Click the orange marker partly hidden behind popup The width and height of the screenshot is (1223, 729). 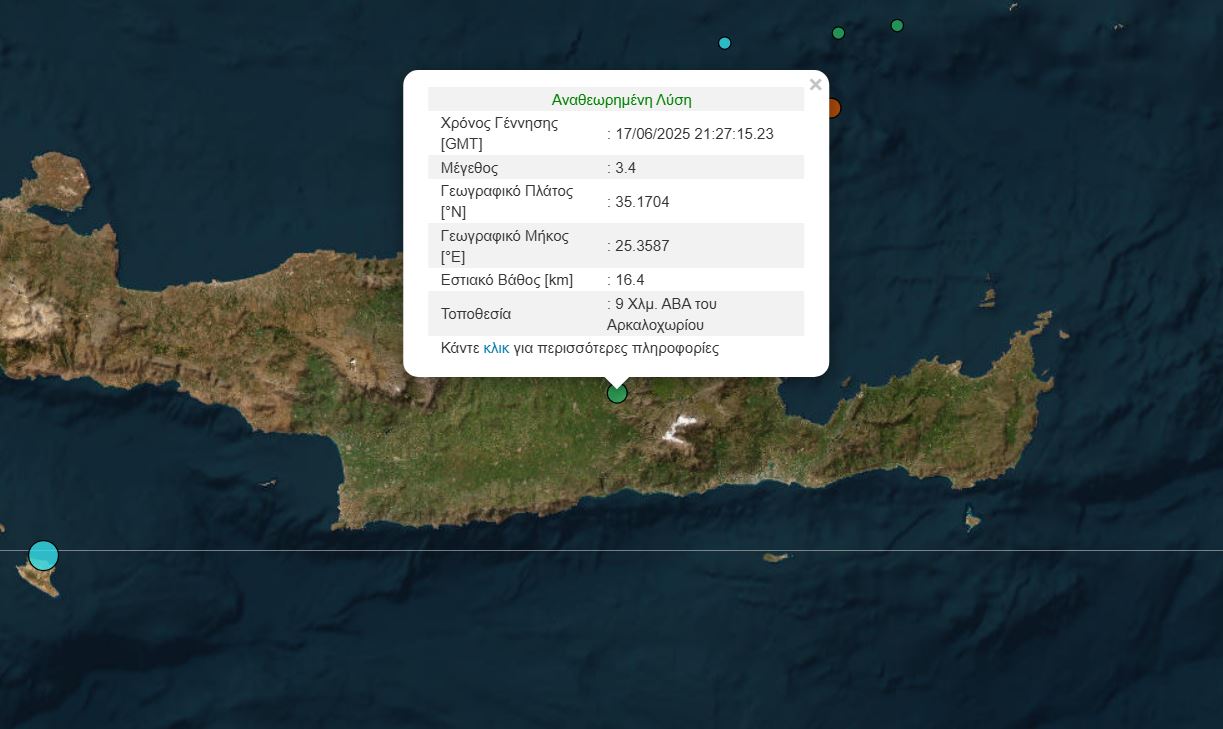coord(834,108)
